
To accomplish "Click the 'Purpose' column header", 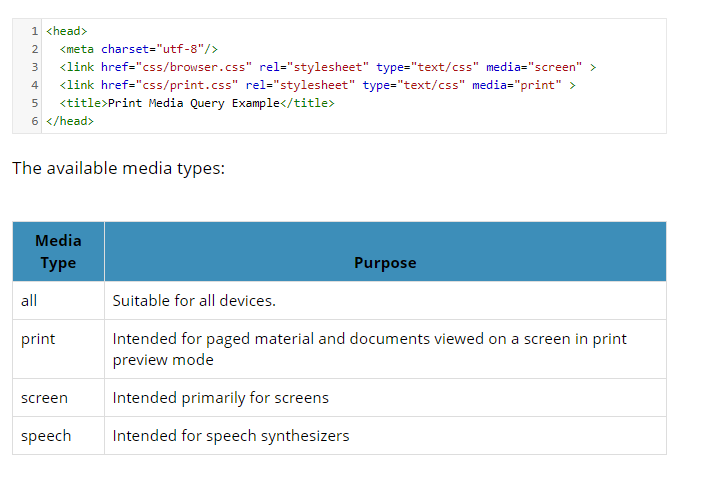I will point(385,263).
